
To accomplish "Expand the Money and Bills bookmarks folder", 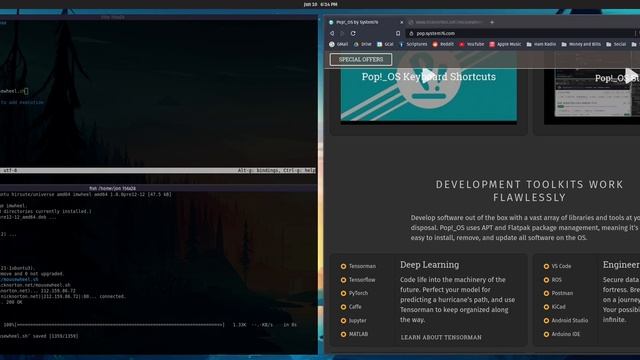I will [x=581, y=44].
